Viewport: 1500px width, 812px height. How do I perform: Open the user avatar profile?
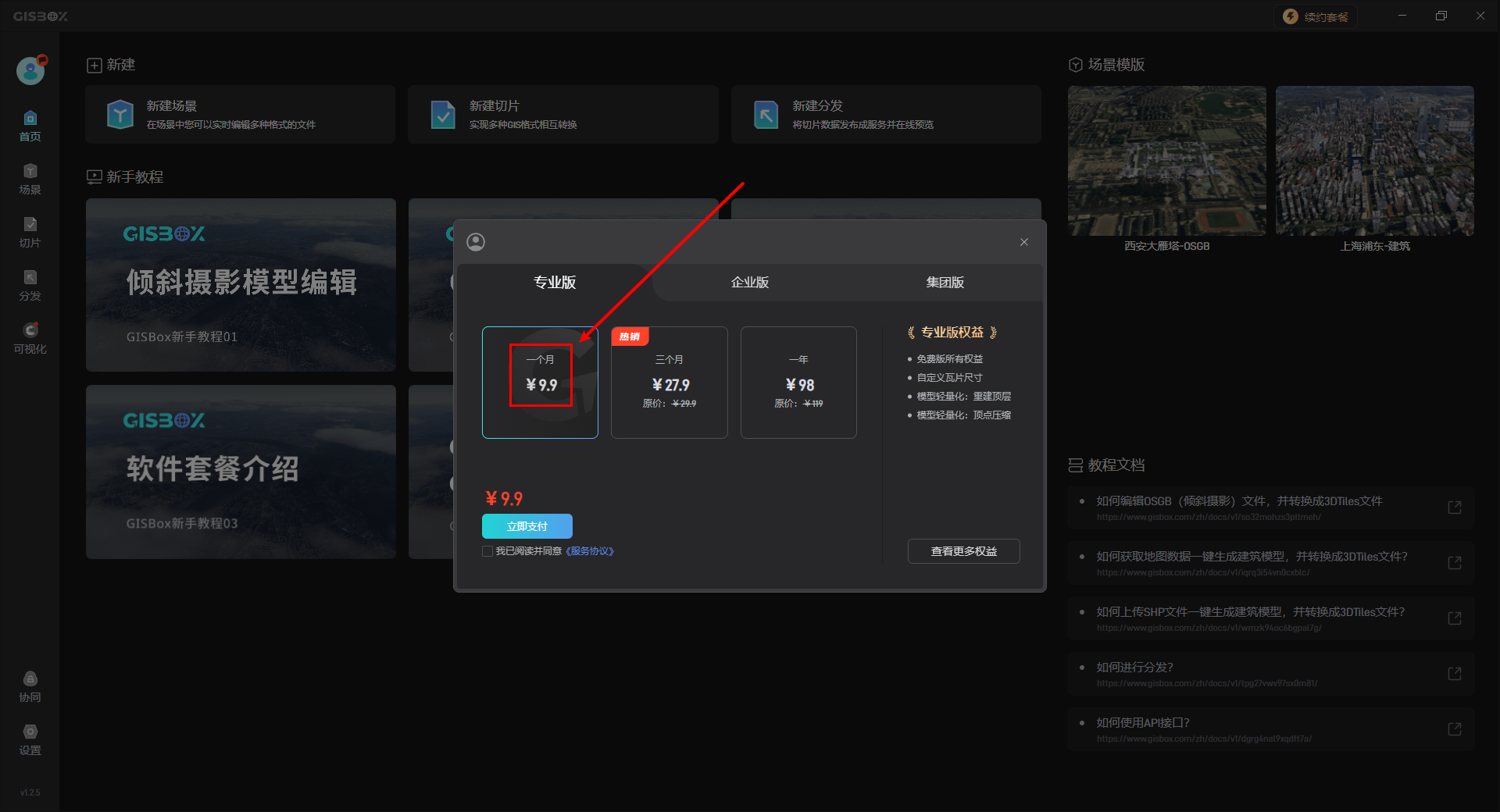point(31,70)
